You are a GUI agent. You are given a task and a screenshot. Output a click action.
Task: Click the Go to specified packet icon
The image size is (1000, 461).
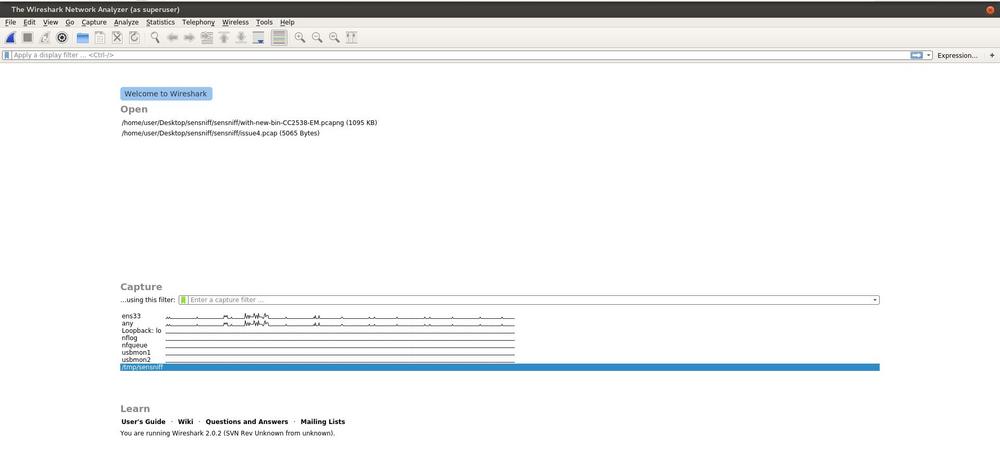(207, 38)
